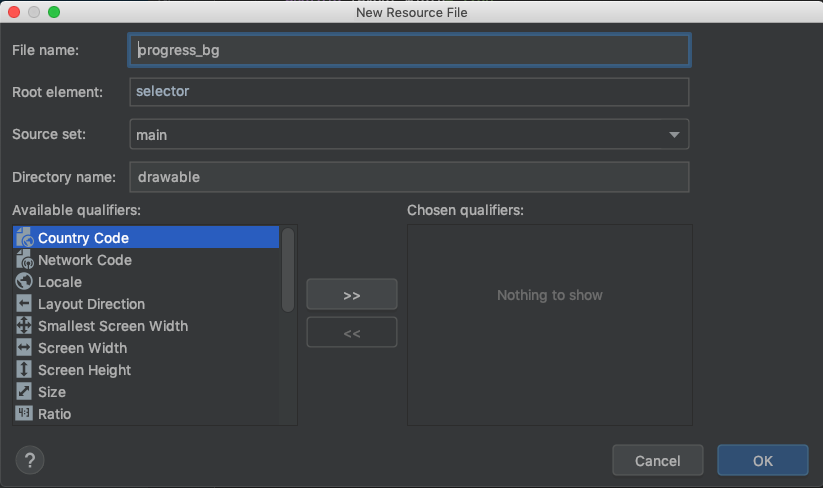Pick the Screen Width icon
The image size is (823, 488).
(24, 348)
